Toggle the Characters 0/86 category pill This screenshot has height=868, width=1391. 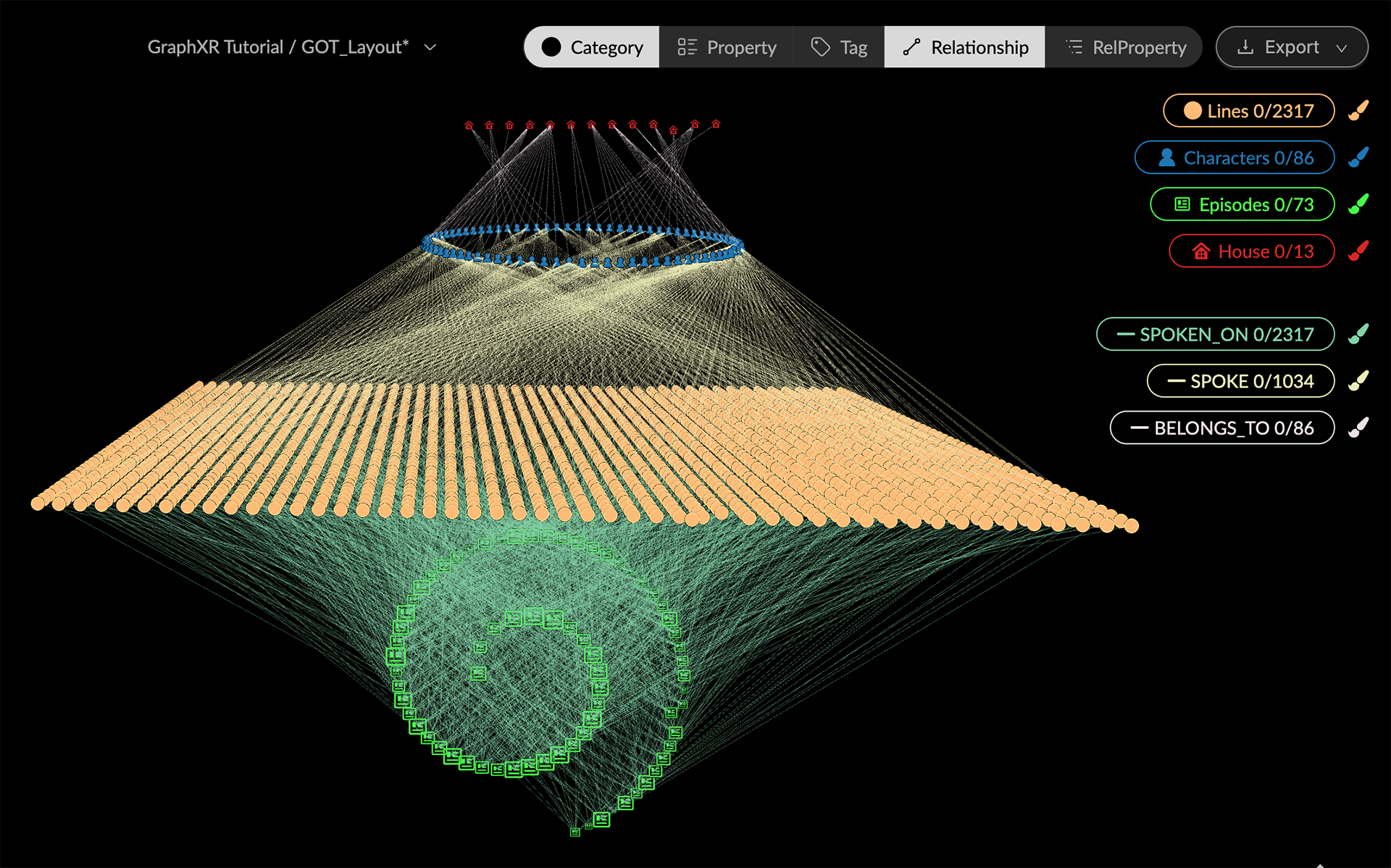(1235, 157)
